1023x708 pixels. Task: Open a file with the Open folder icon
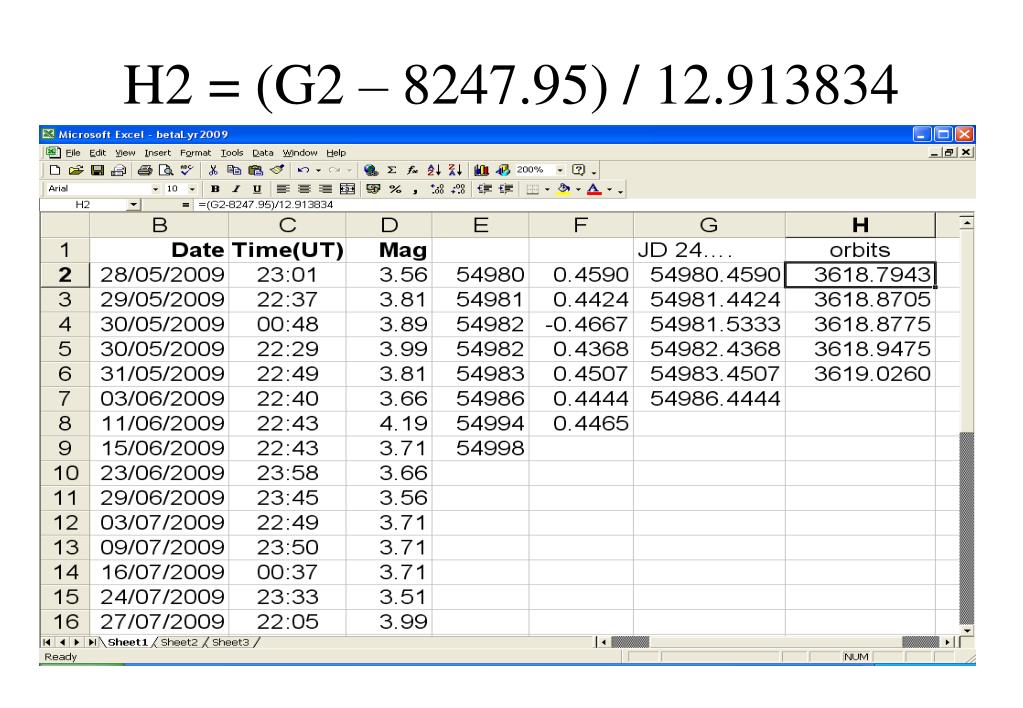[x=76, y=170]
